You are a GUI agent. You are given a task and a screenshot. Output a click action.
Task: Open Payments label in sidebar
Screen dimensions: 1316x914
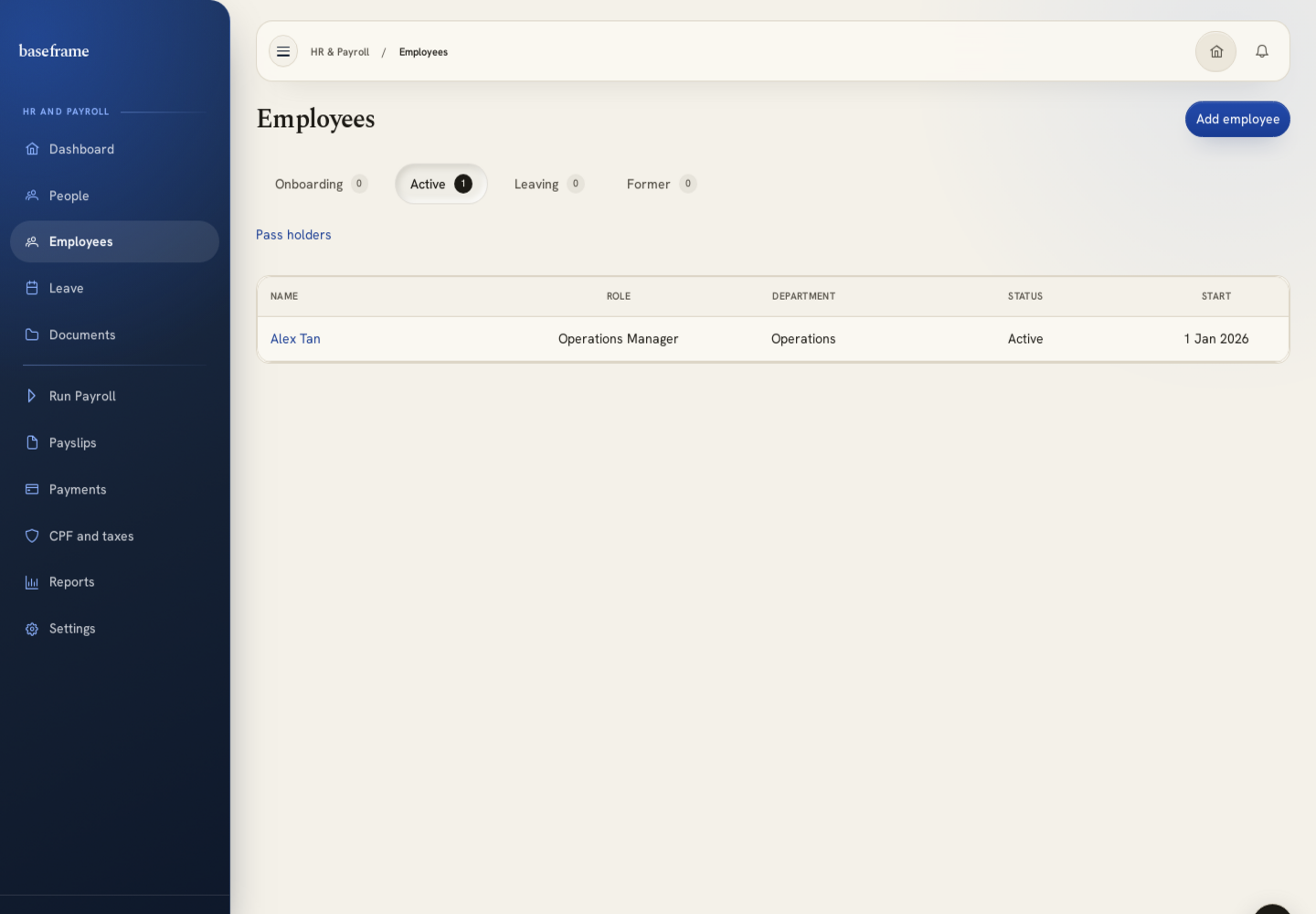click(x=78, y=489)
